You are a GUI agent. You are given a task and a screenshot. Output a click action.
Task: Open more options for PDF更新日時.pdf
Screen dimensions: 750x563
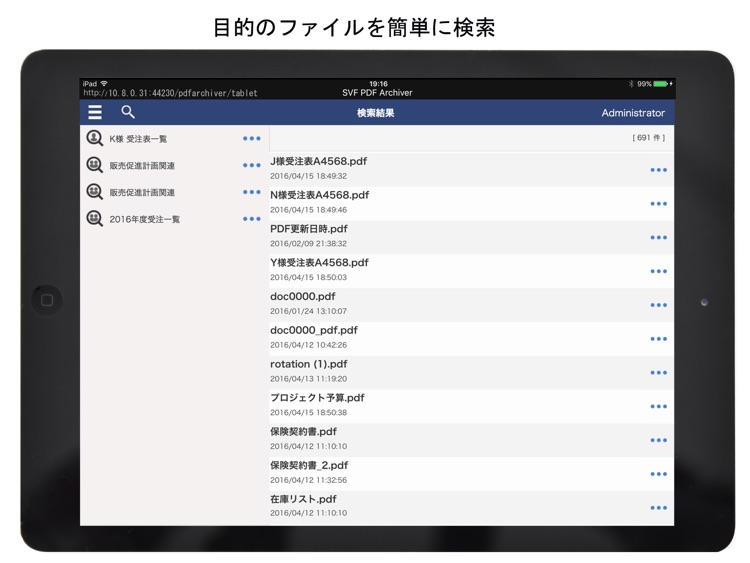pos(659,237)
